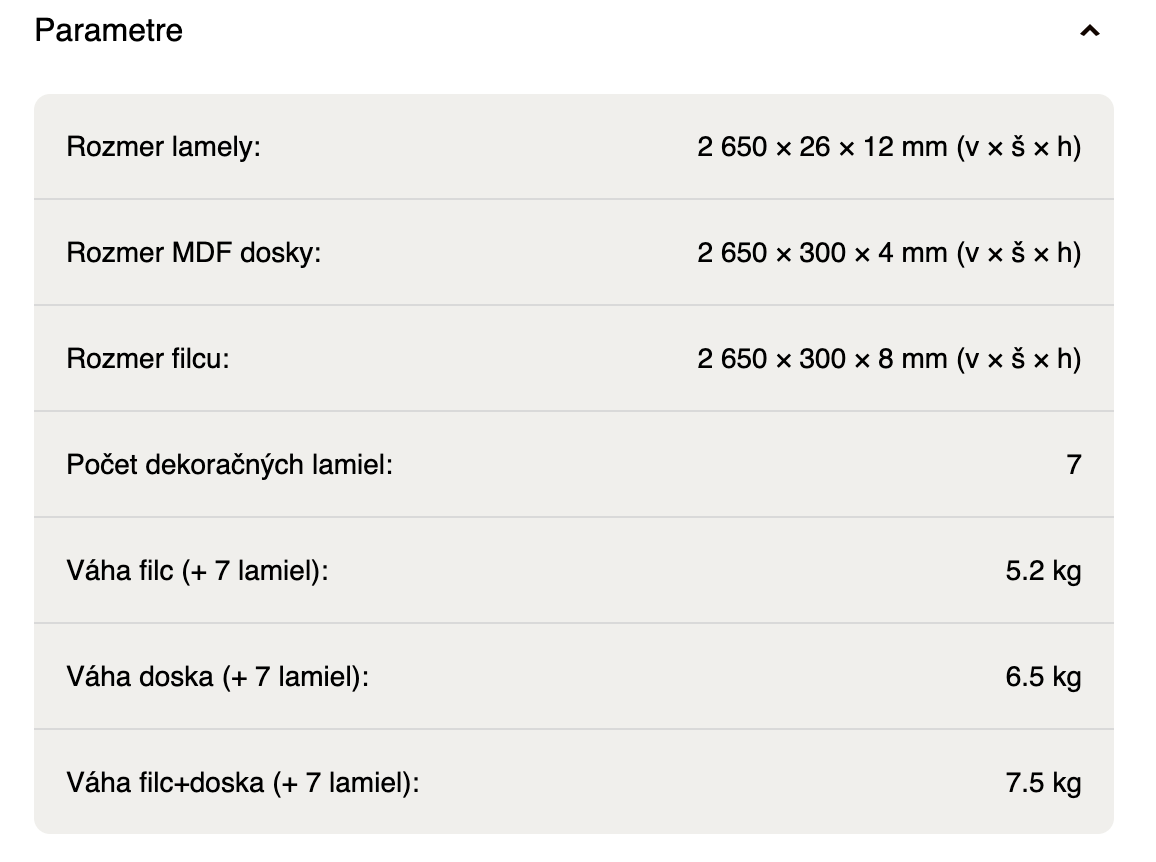Collapse the Parametre section with the chevron
Viewport: 1156px width, 862px height.
coord(1090,31)
